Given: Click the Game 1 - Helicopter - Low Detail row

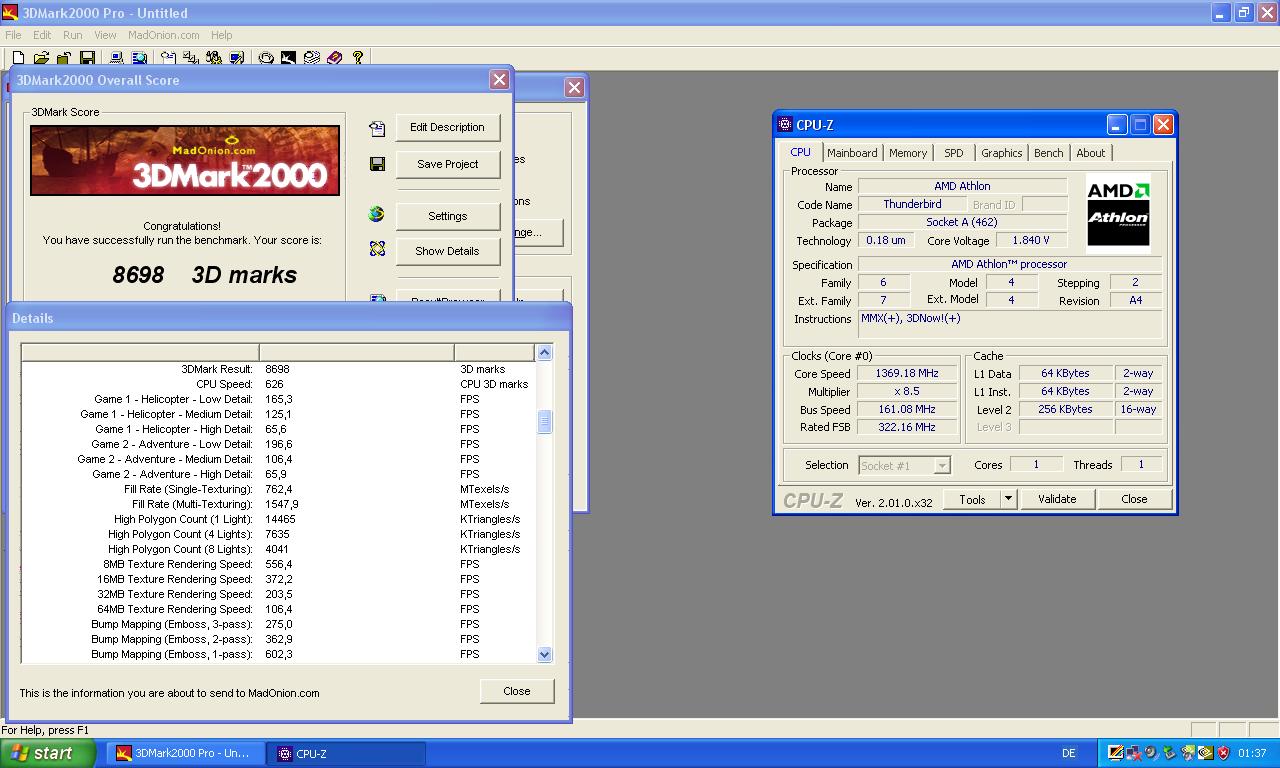Looking at the screenshot, I should point(278,399).
